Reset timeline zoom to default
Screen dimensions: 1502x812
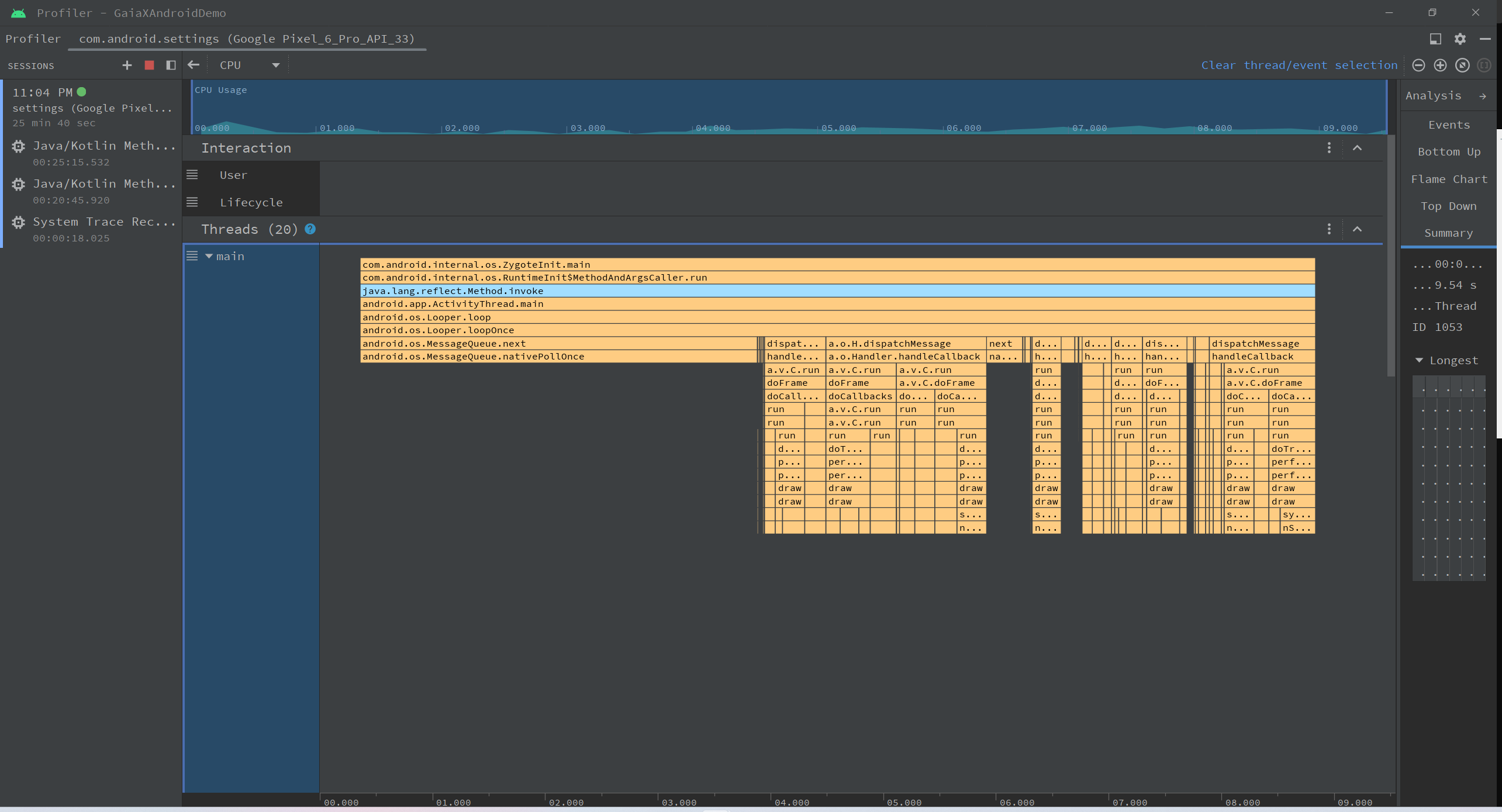1462,65
